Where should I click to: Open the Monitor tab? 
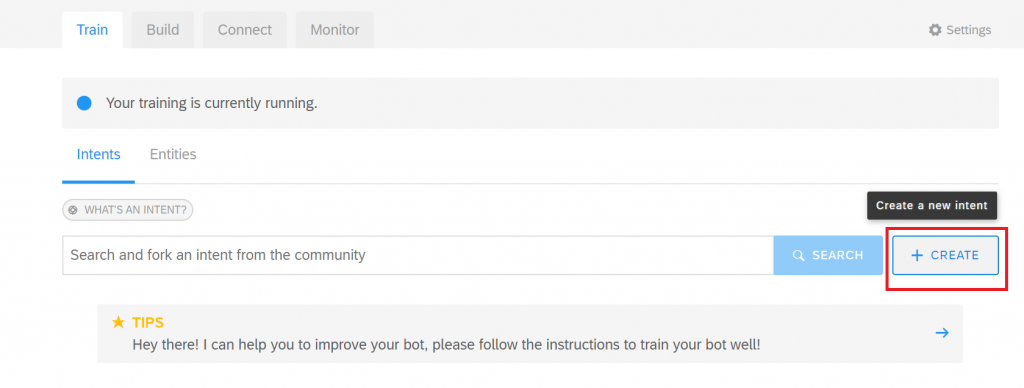[335, 30]
